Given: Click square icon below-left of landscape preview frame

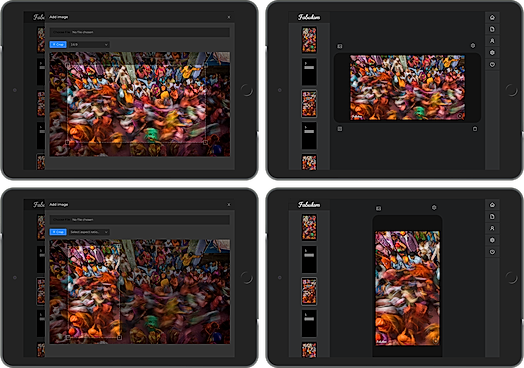Looking at the screenshot, I should 340,129.
